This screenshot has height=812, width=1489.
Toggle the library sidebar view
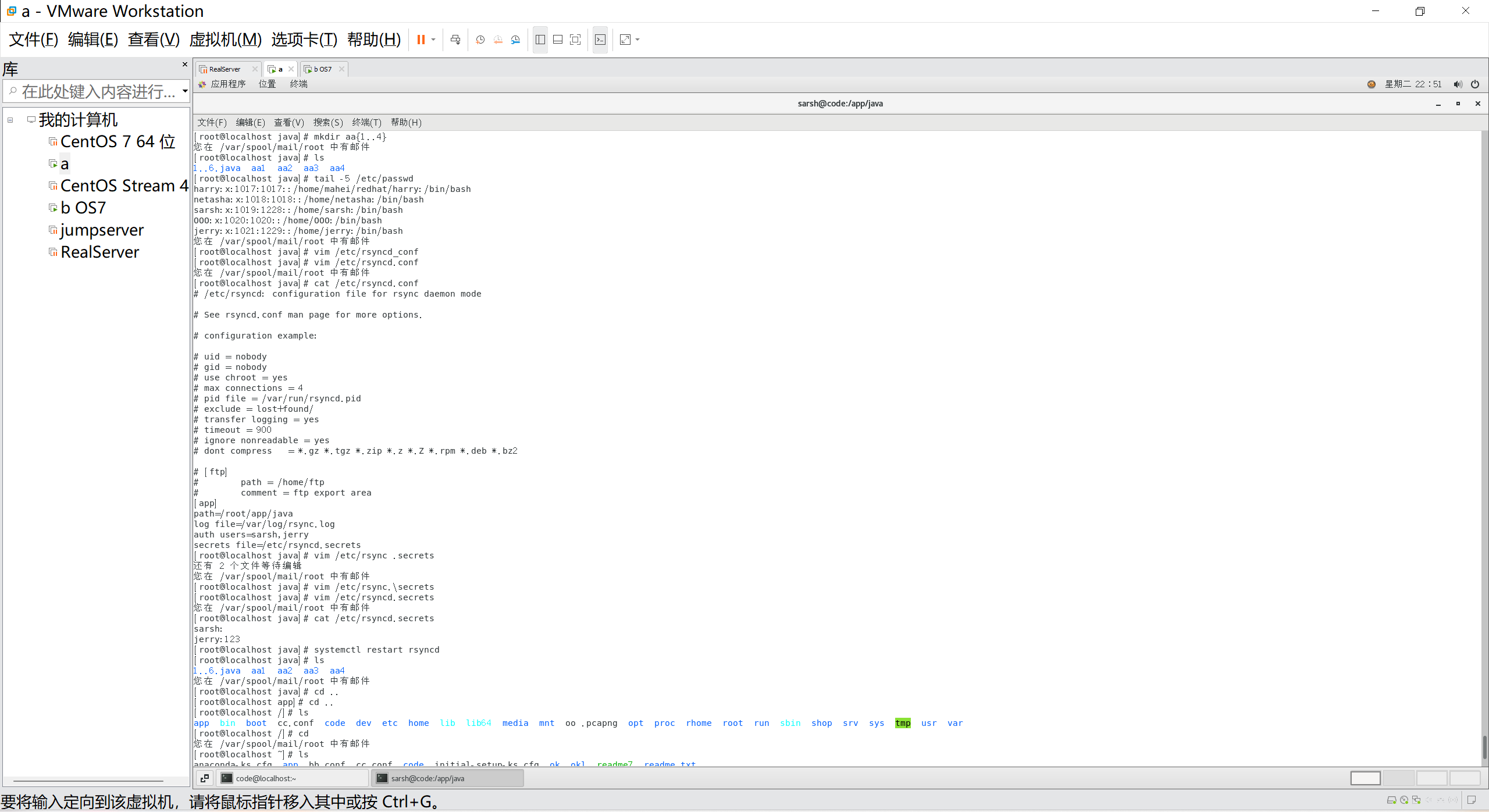pos(540,40)
